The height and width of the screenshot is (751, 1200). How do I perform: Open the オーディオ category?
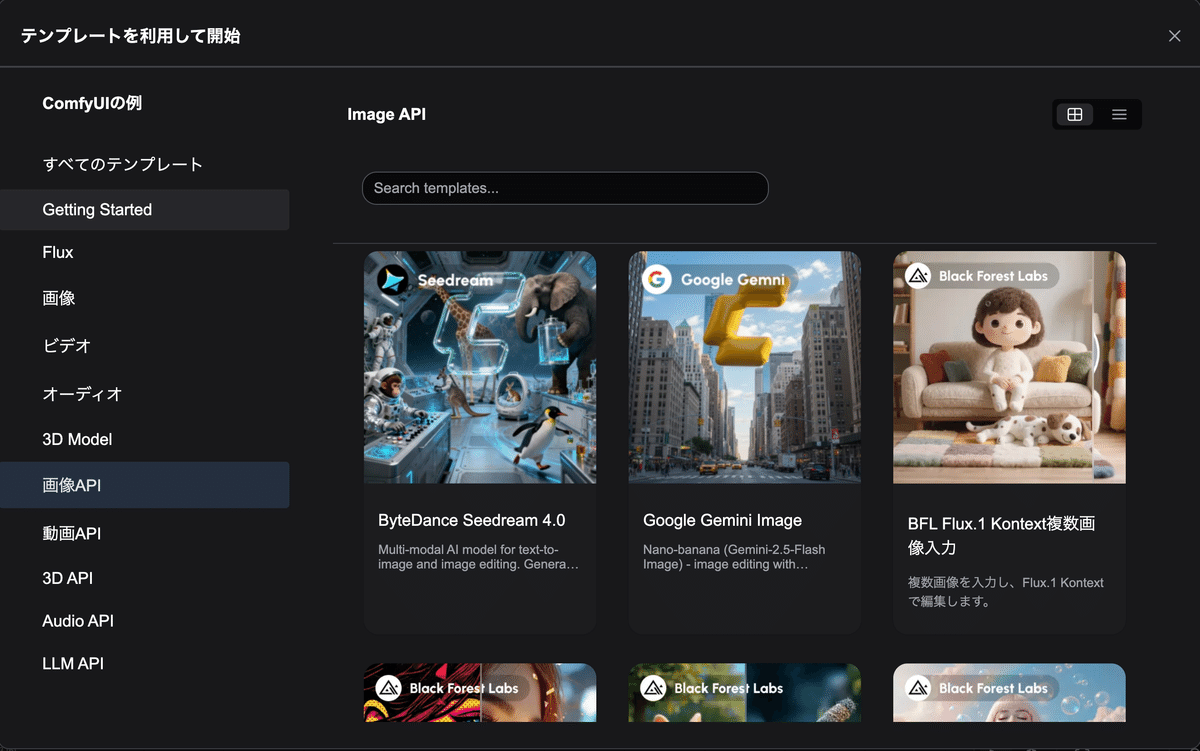point(145,394)
